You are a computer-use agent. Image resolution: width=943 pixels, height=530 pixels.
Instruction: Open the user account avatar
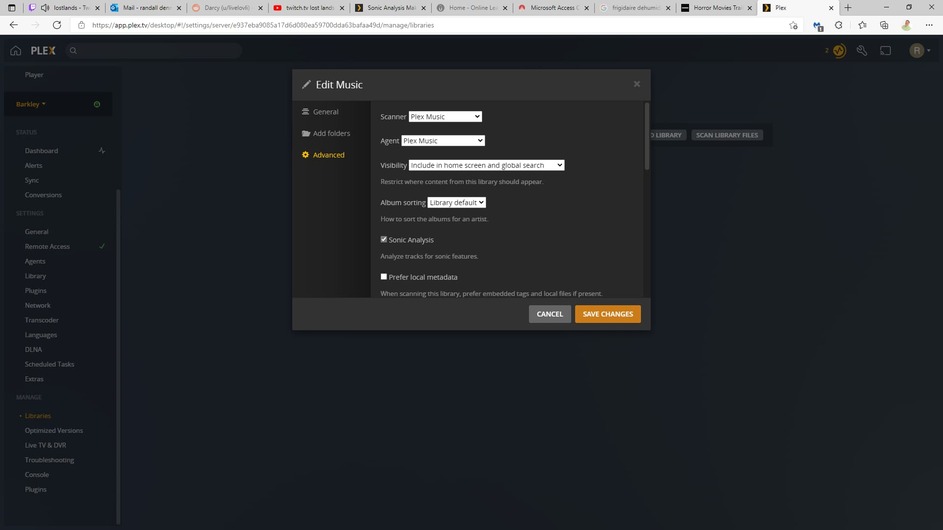[917, 51]
